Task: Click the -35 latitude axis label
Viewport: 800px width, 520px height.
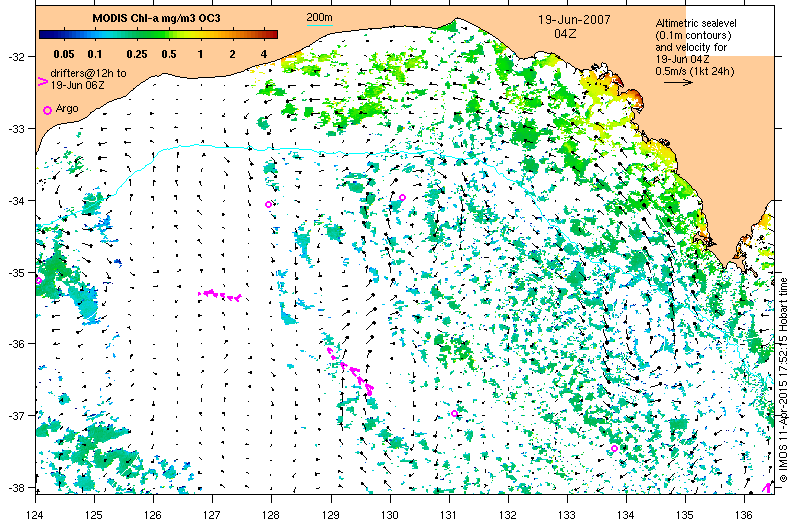Action: pyautogui.click(x=16, y=273)
